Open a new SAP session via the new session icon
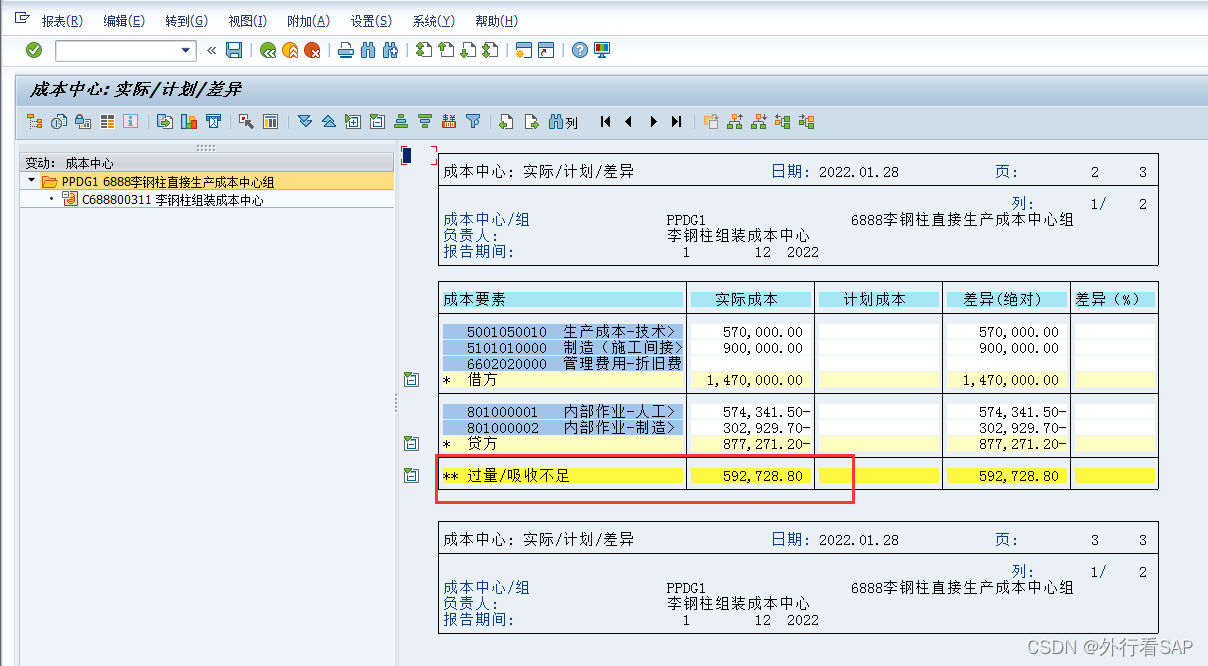This screenshot has width=1208, height=666. [x=524, y=49]
